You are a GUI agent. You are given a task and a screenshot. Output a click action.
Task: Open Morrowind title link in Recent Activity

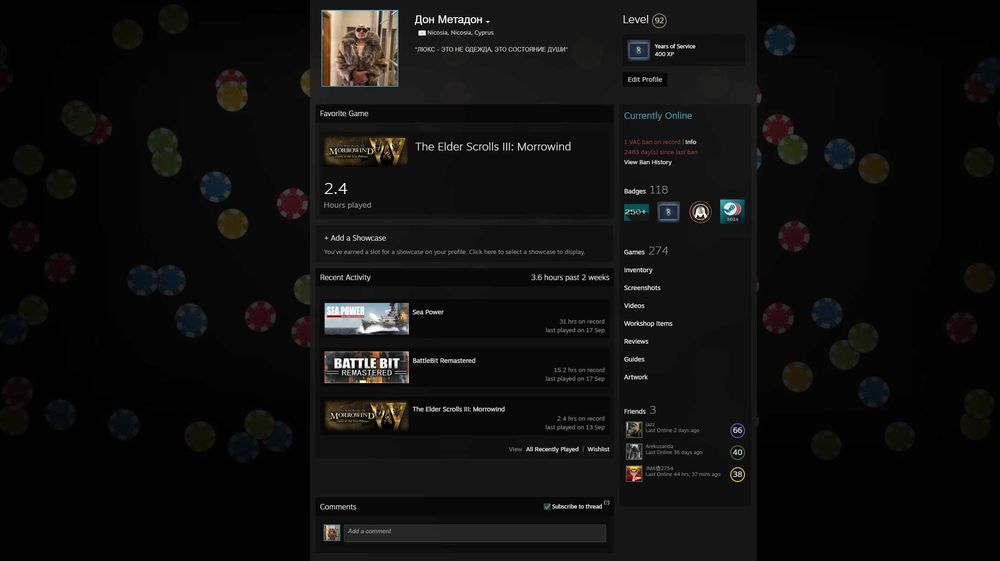click(x=459, y=409)
